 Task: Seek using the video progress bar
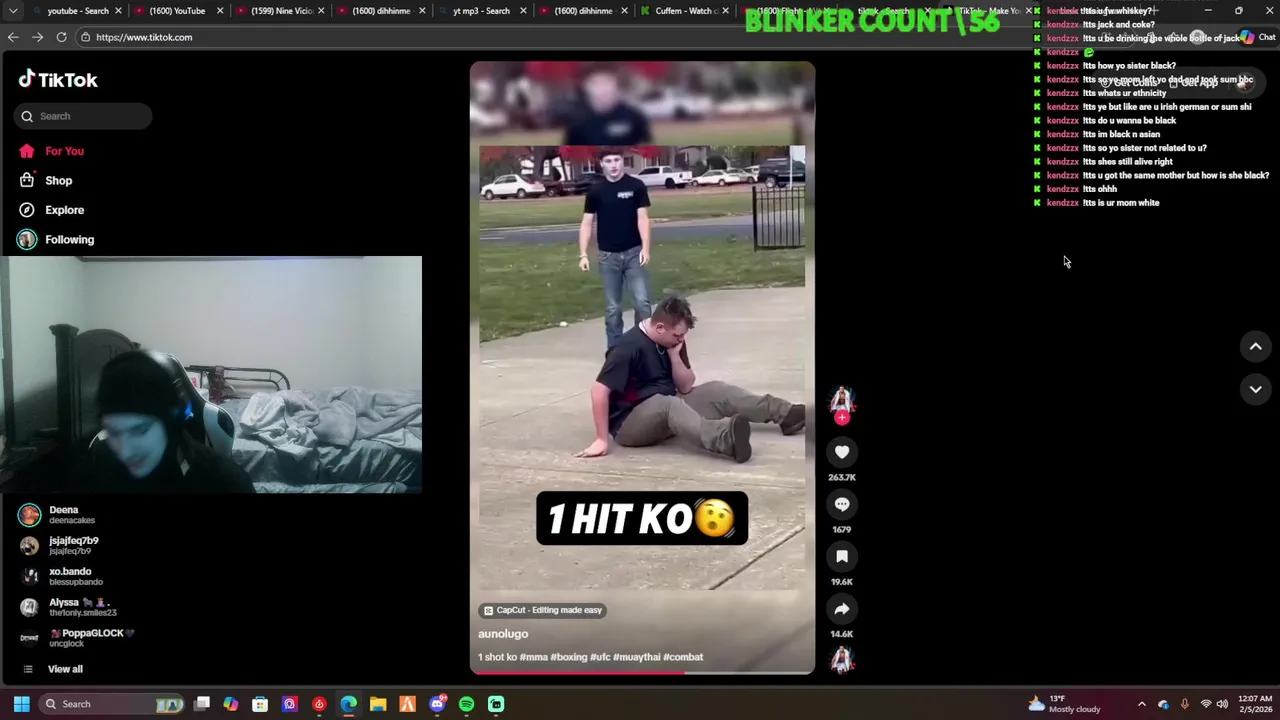click(x=642, y=672)
